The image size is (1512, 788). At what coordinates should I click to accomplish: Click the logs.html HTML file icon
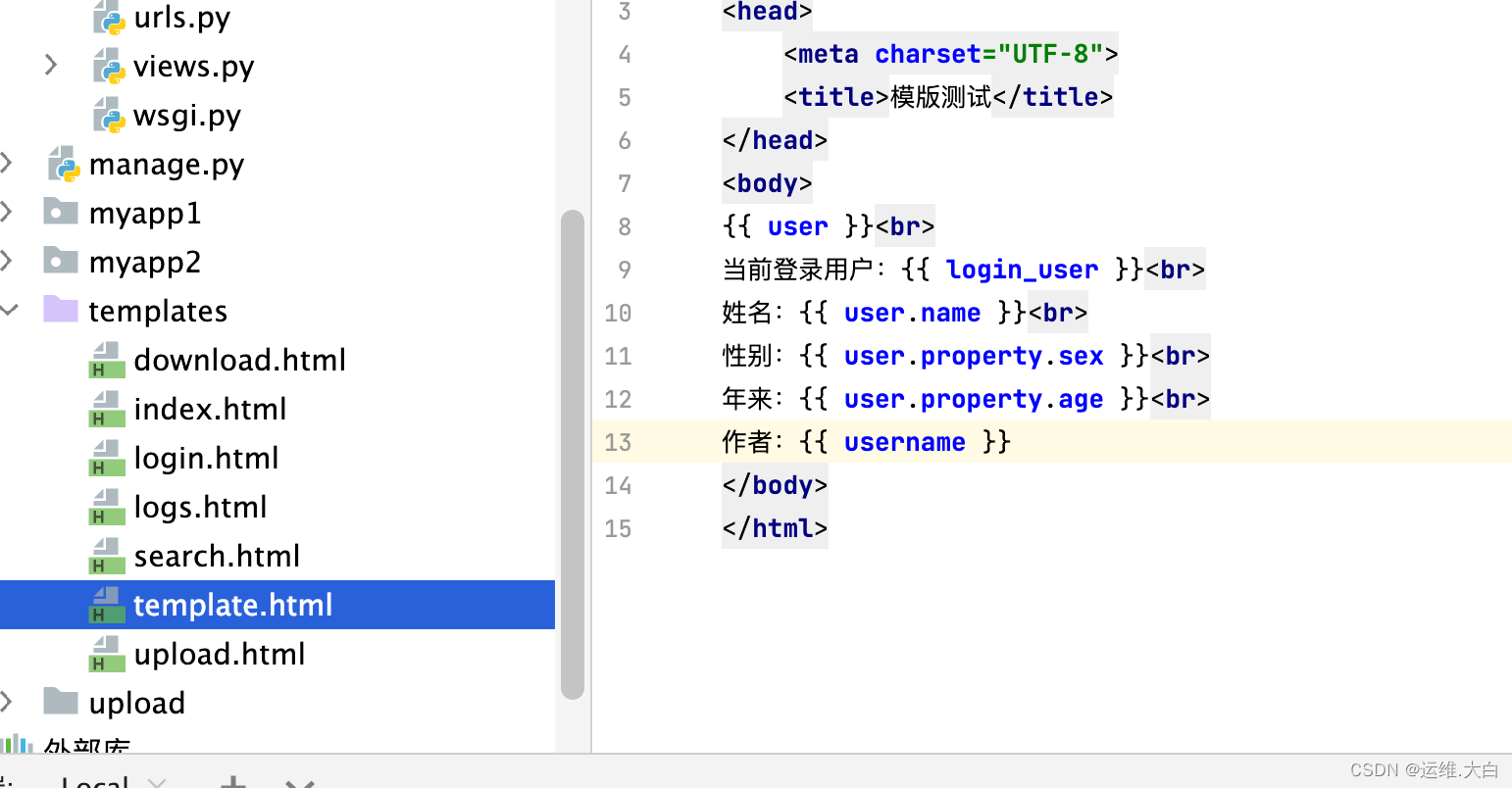point(107,507)
